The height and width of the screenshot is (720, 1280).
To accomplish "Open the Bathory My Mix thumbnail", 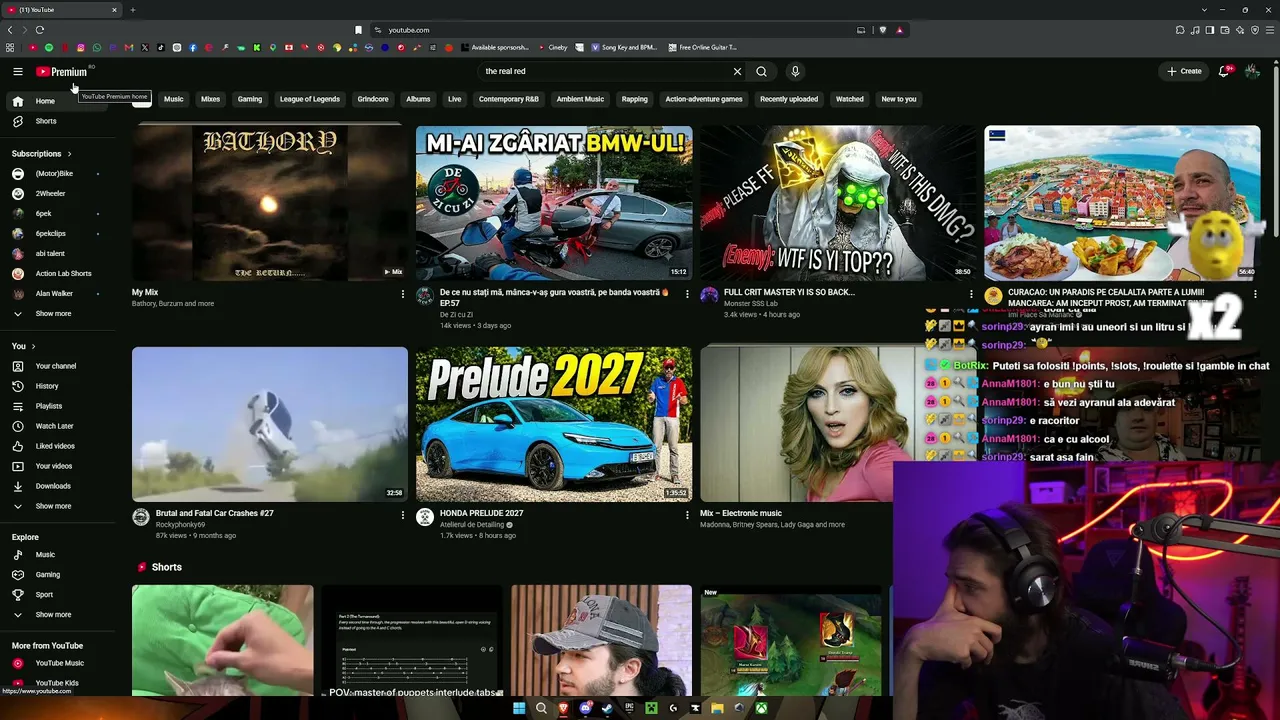I will coord(270,203).
